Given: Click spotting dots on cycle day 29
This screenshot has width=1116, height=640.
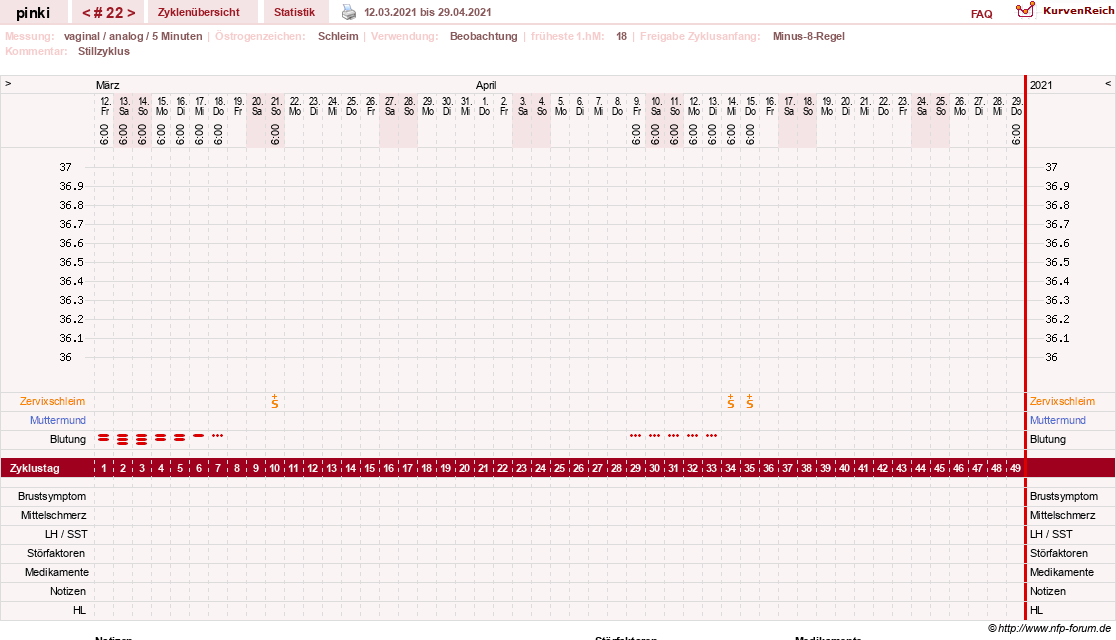Looking at the screenshot, I should [x=636, y=436].
